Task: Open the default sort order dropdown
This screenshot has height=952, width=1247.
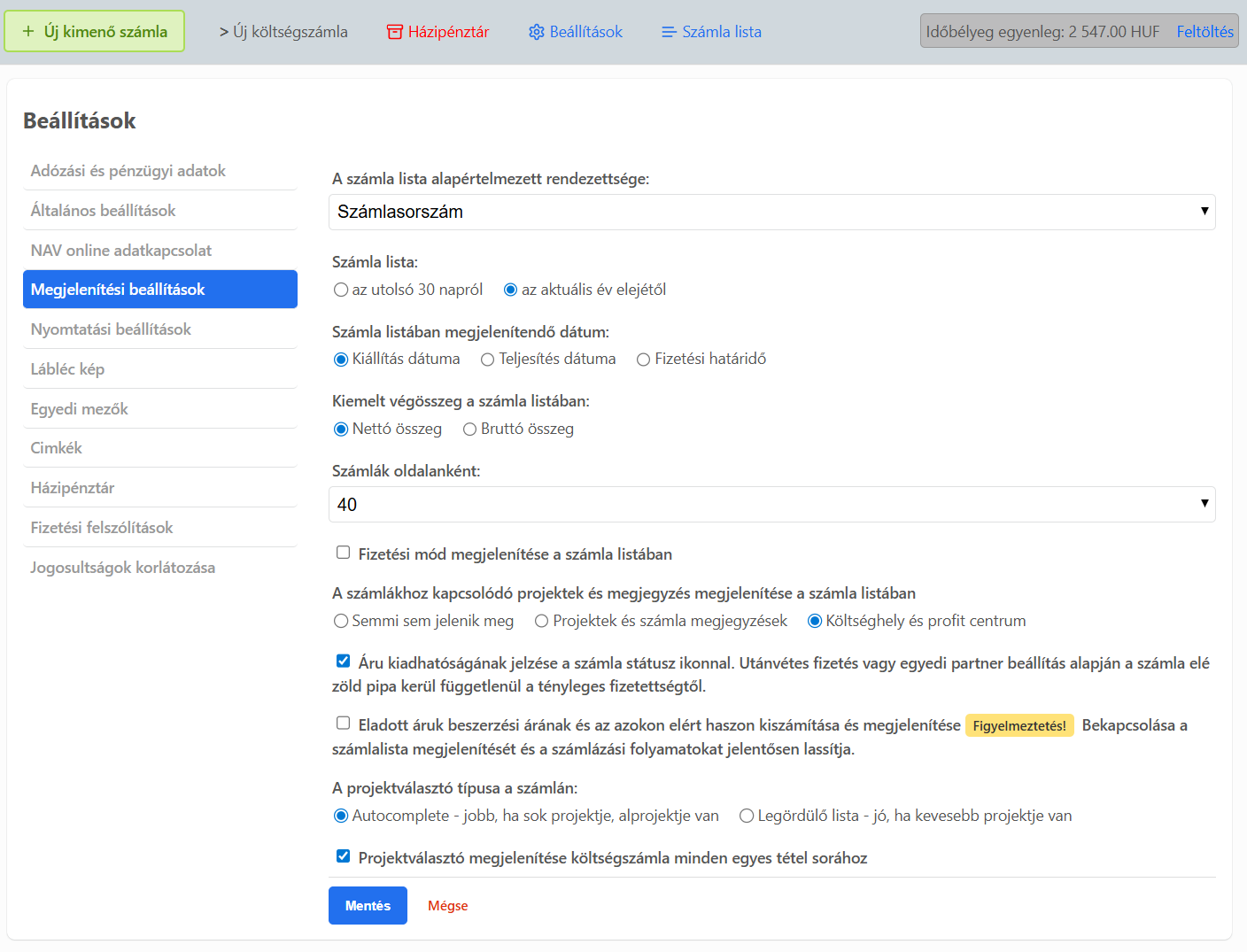Action: [771, 212]
